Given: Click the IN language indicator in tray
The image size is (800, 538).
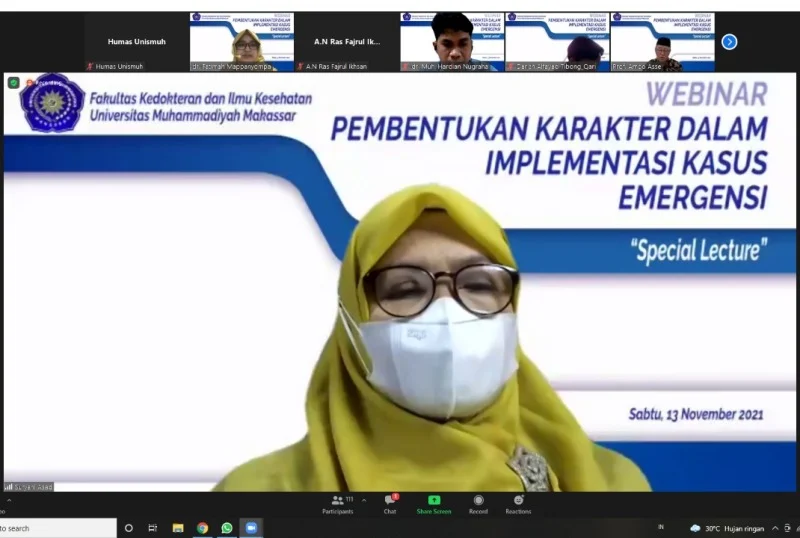Looking at the screenshot, I should (661, 527).
